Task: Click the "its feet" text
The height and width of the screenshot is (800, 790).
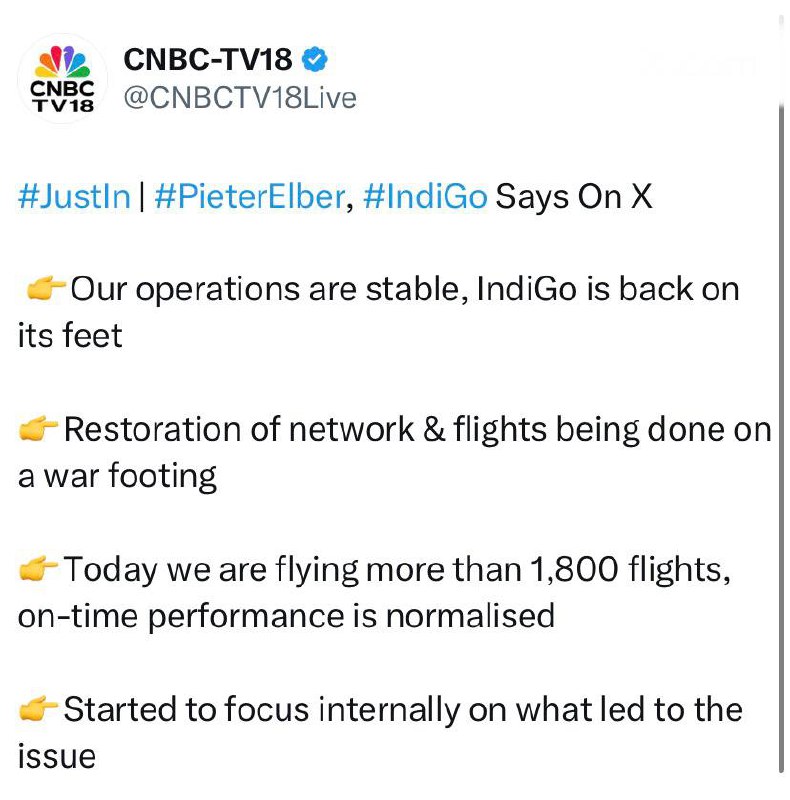Action: coord(70,335)
